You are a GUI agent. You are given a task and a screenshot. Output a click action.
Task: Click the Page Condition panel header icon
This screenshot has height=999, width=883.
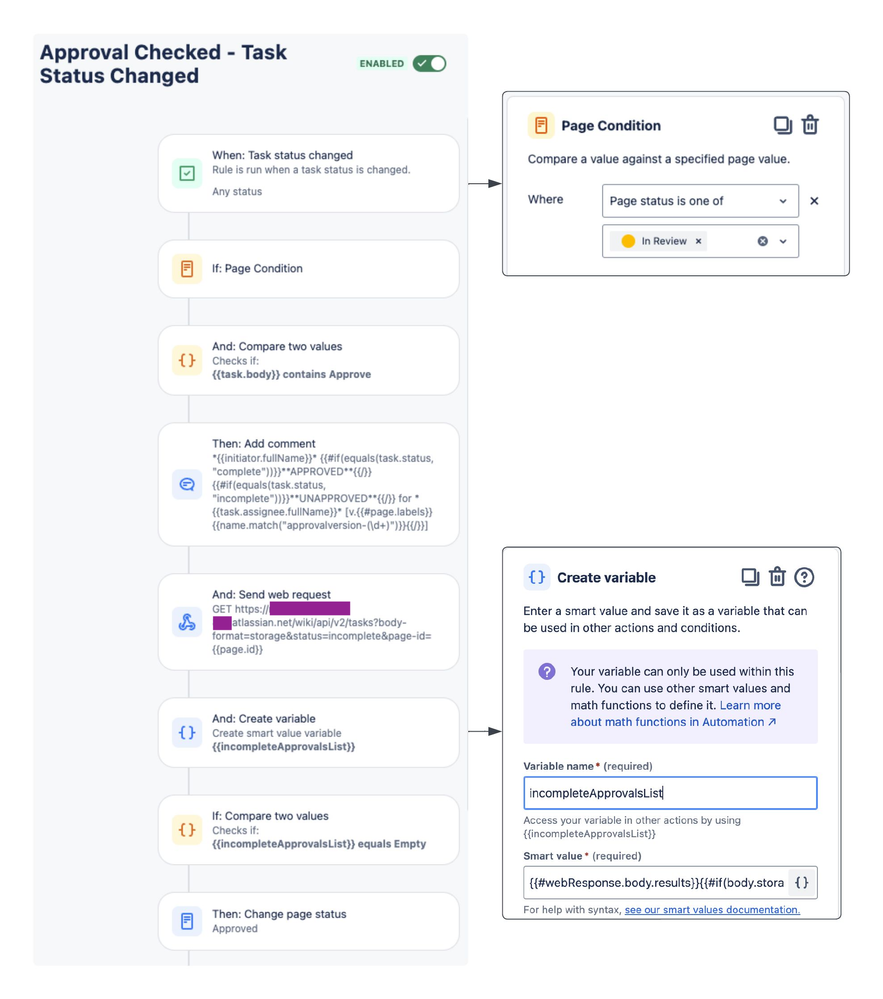coord(541,126)
